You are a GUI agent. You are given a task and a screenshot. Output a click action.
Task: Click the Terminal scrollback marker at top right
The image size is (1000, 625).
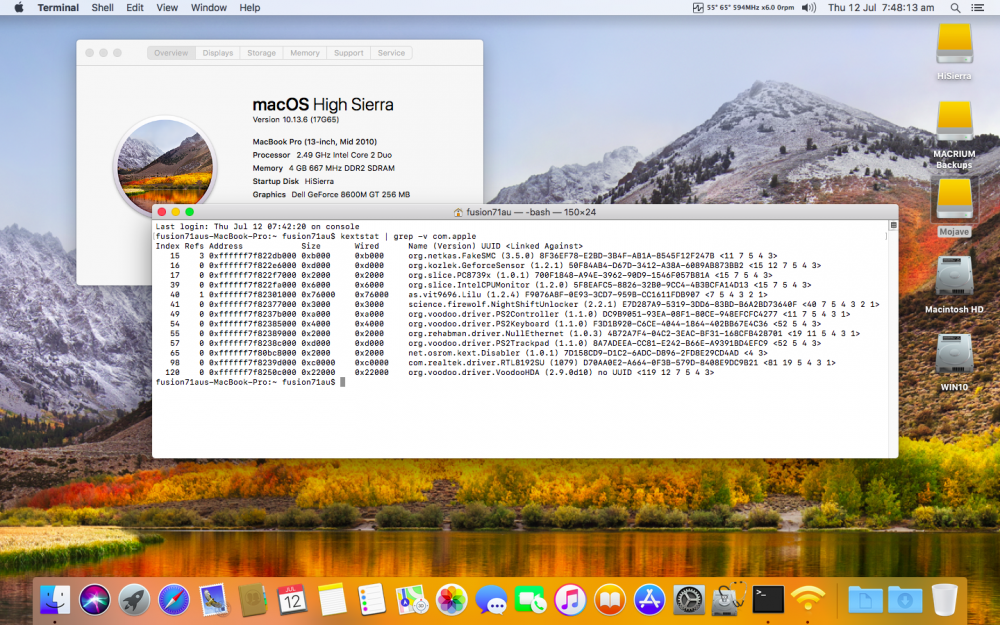coord(893,226)
